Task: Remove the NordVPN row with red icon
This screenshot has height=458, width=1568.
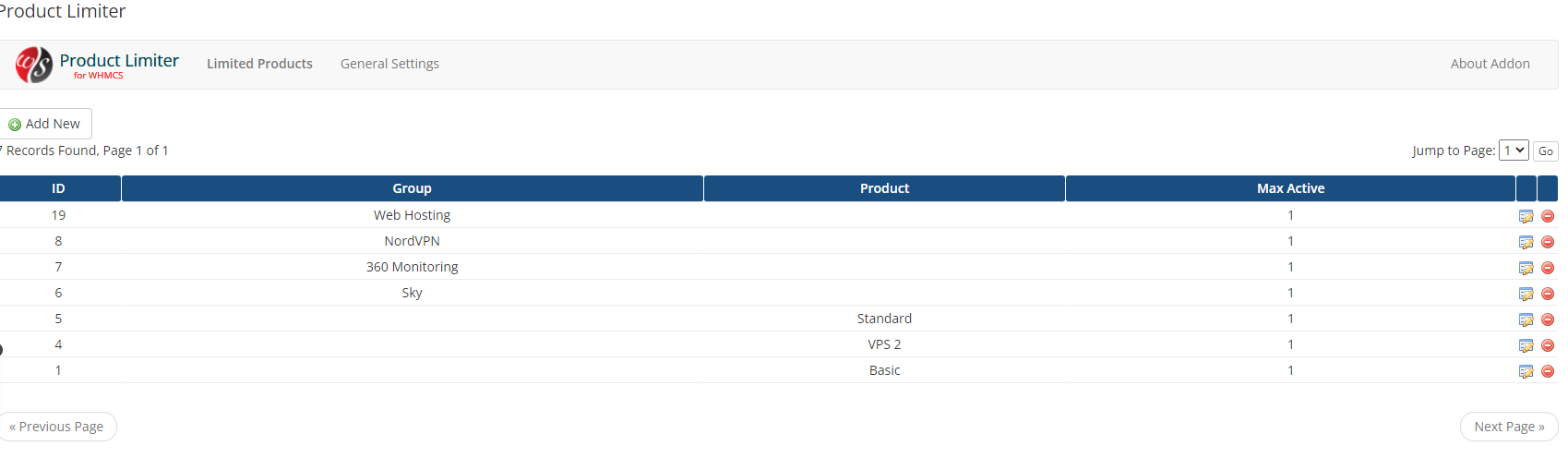Action: 1548,242
